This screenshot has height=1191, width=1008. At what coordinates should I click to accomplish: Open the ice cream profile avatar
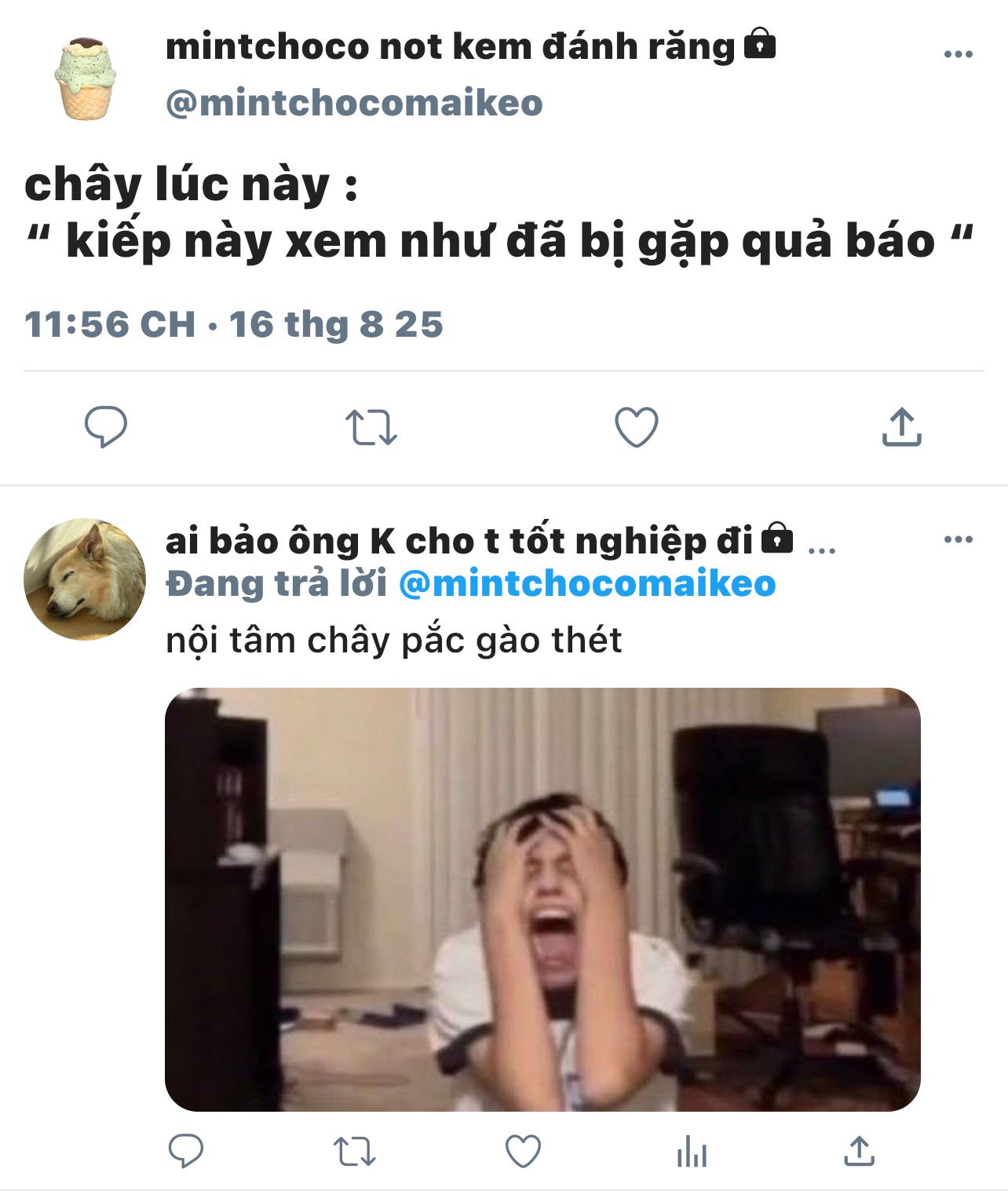pyautogui.click(x=85, y=79)
